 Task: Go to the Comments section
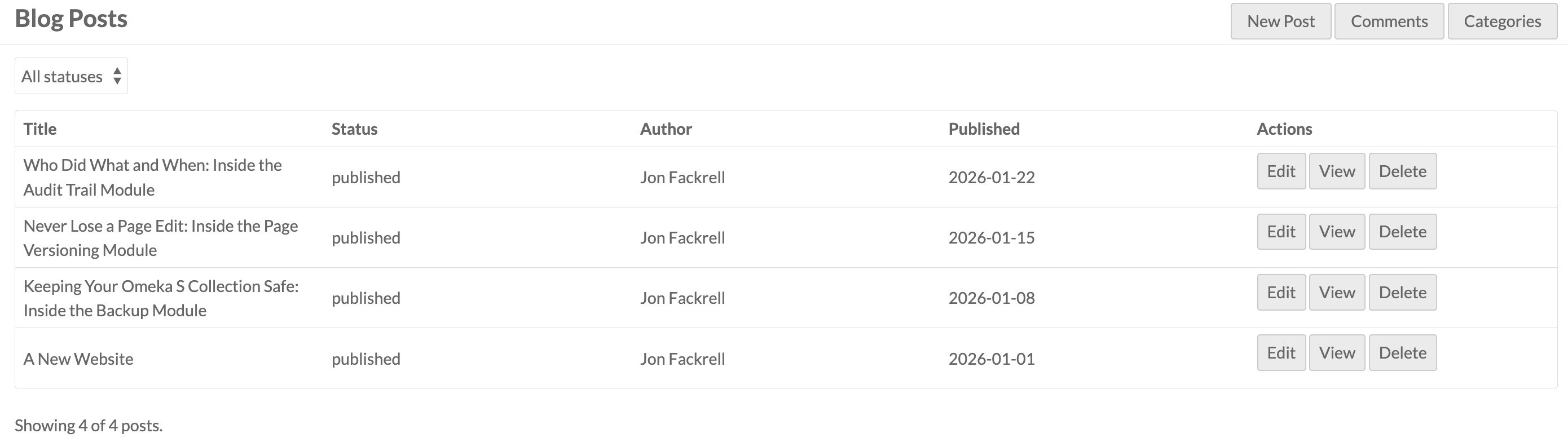tap(1389, 21)
